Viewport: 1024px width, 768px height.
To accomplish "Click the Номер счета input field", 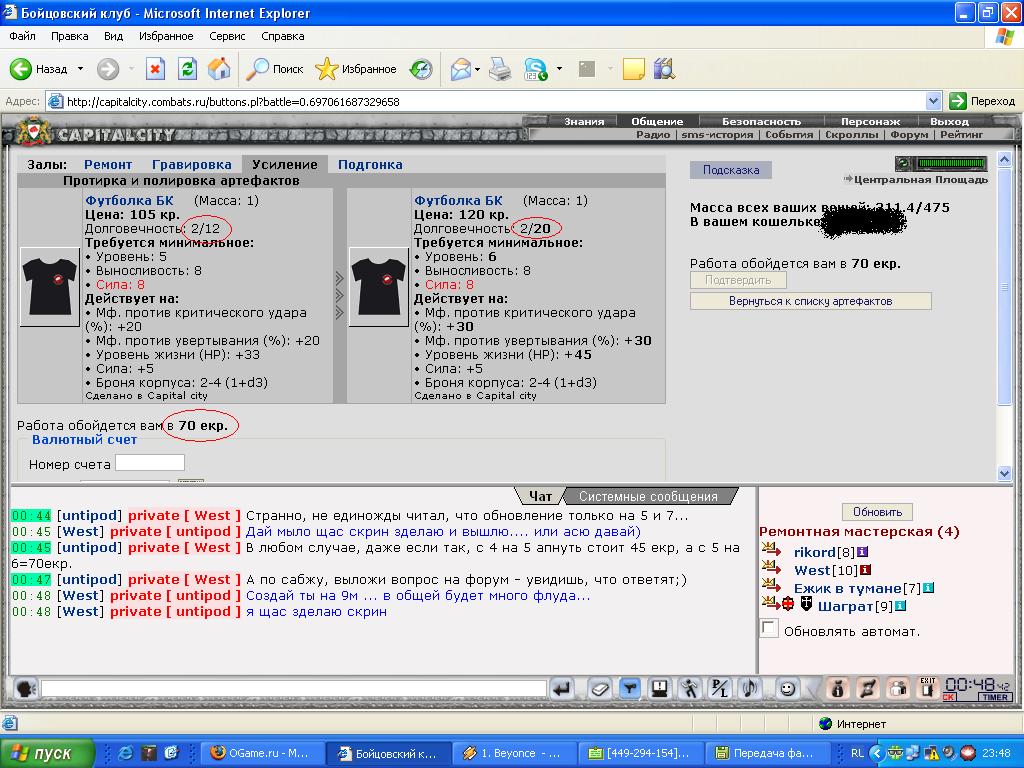I will tap(150, 463).
